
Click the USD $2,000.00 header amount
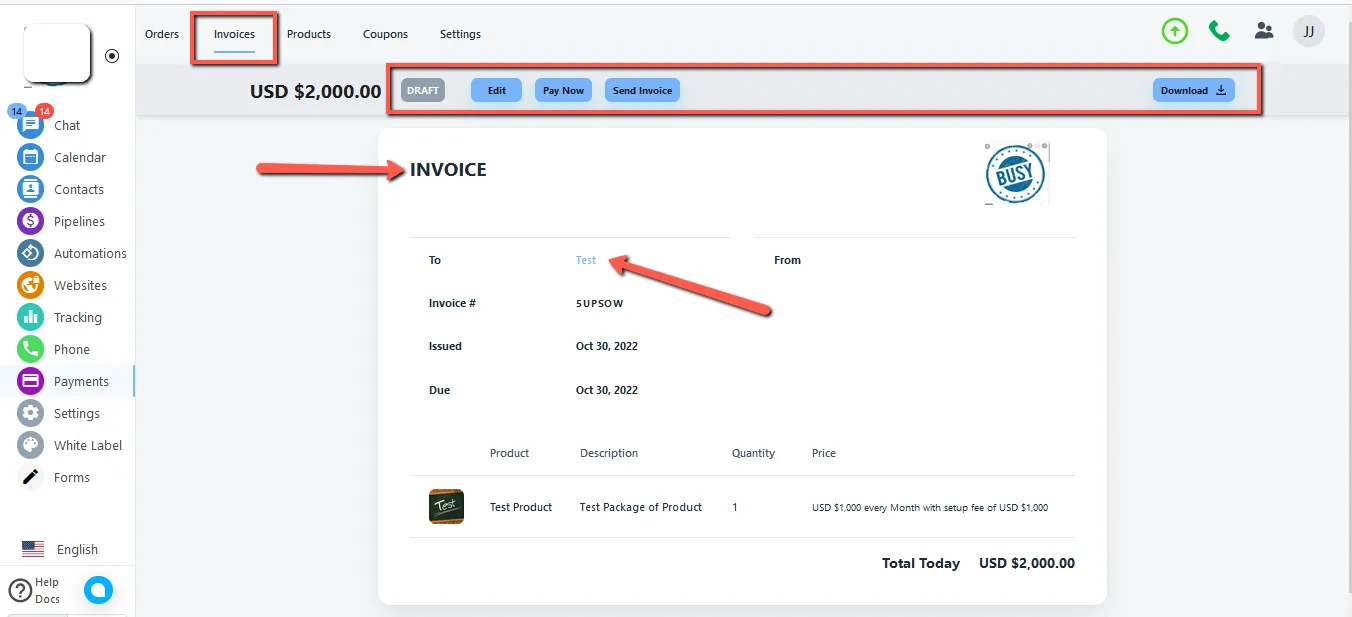[x=315, y=91]
